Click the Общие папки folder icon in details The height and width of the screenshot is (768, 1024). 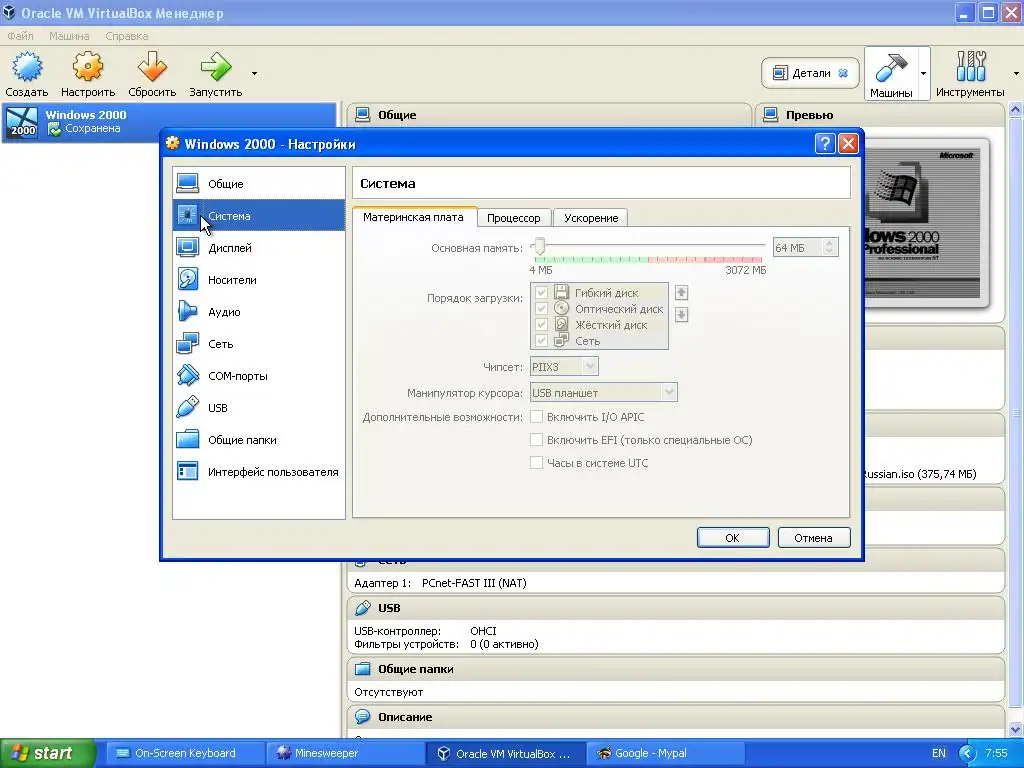[x=362, y=669]
